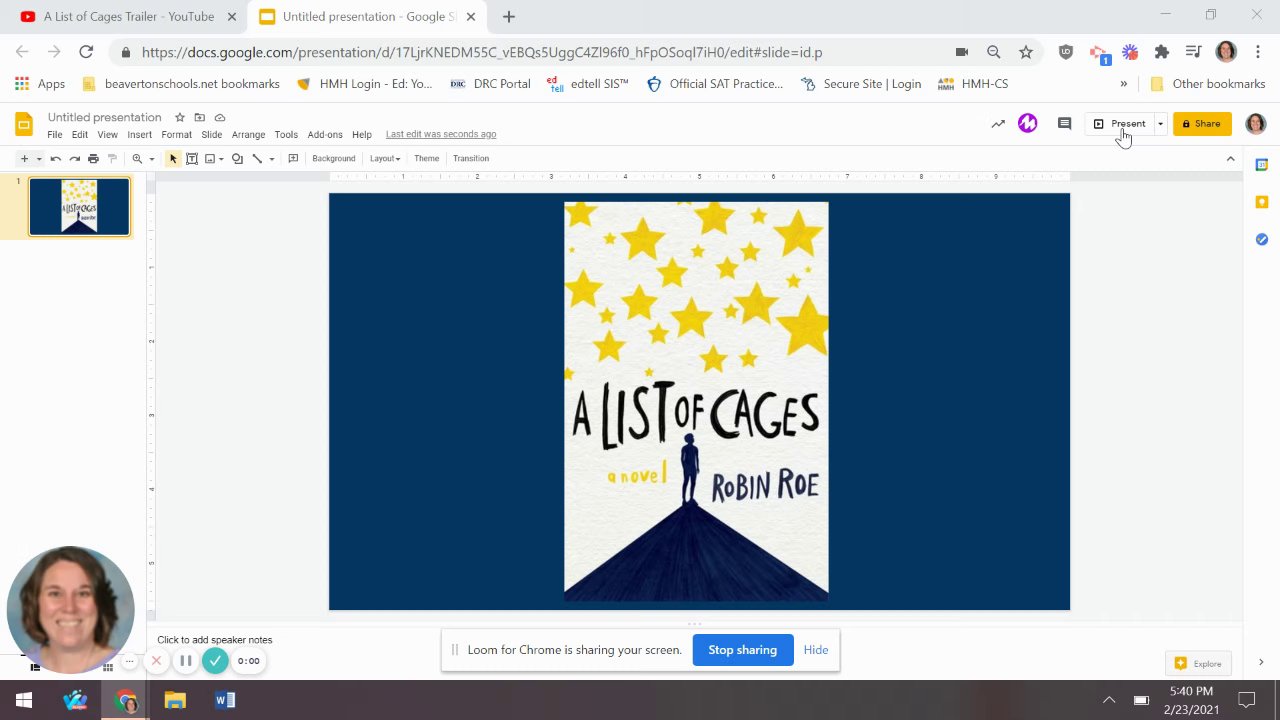Print the presentation
Screen dimensions: 1280x720
coord(93,158)
